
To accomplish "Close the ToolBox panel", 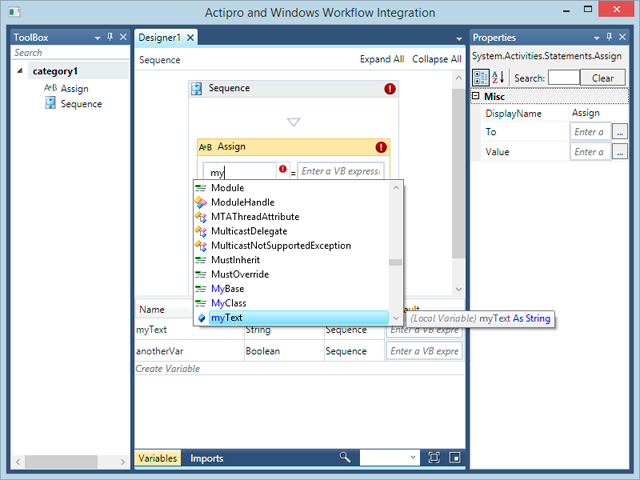I will 123,37.
